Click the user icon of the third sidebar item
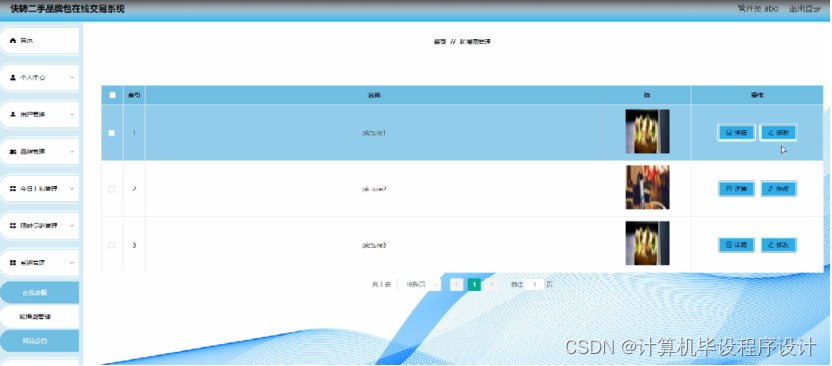 coord(13,115)
